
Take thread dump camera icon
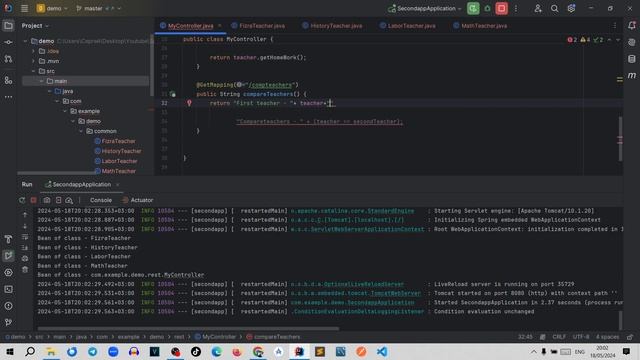pyautogui.click(x=47, y=200)
